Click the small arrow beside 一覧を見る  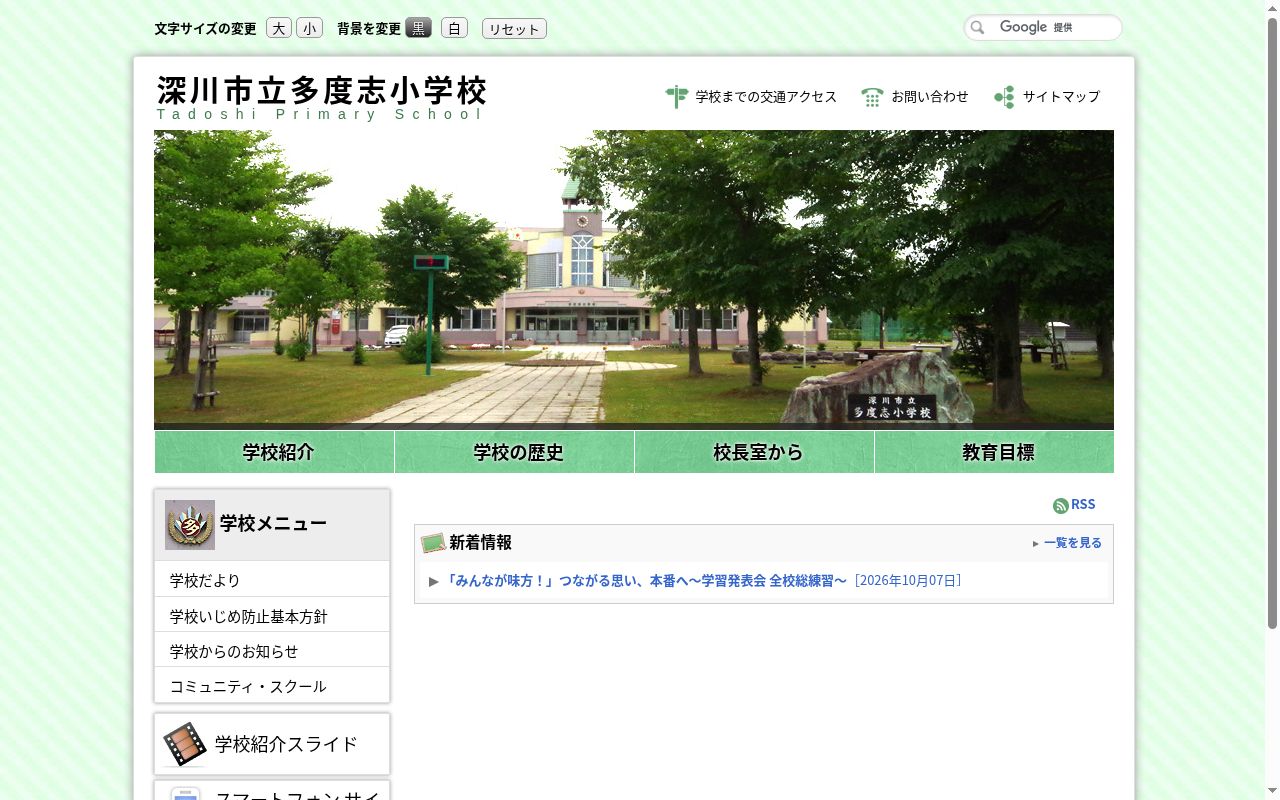[x=1036, y=544]
